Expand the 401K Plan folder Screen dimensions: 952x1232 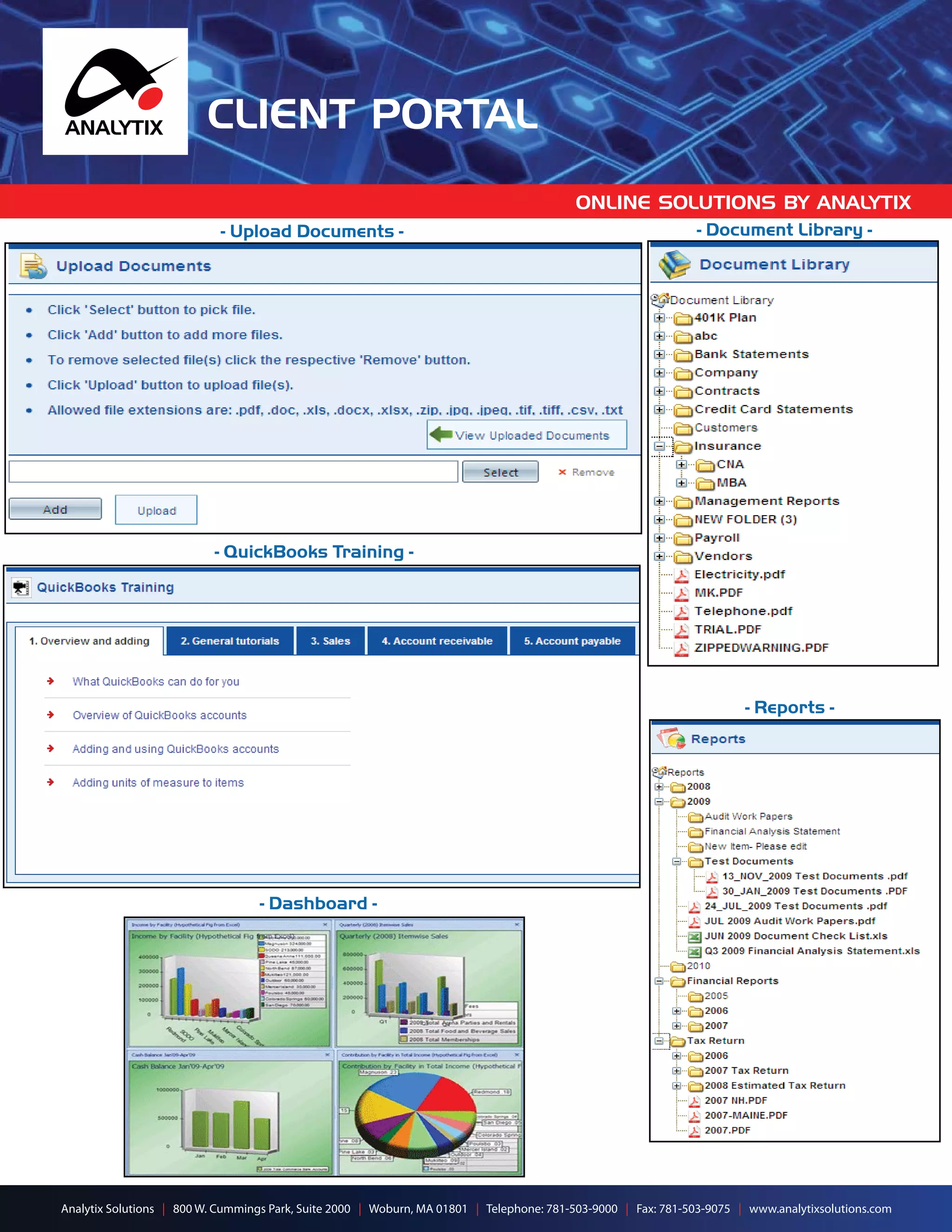659,318
